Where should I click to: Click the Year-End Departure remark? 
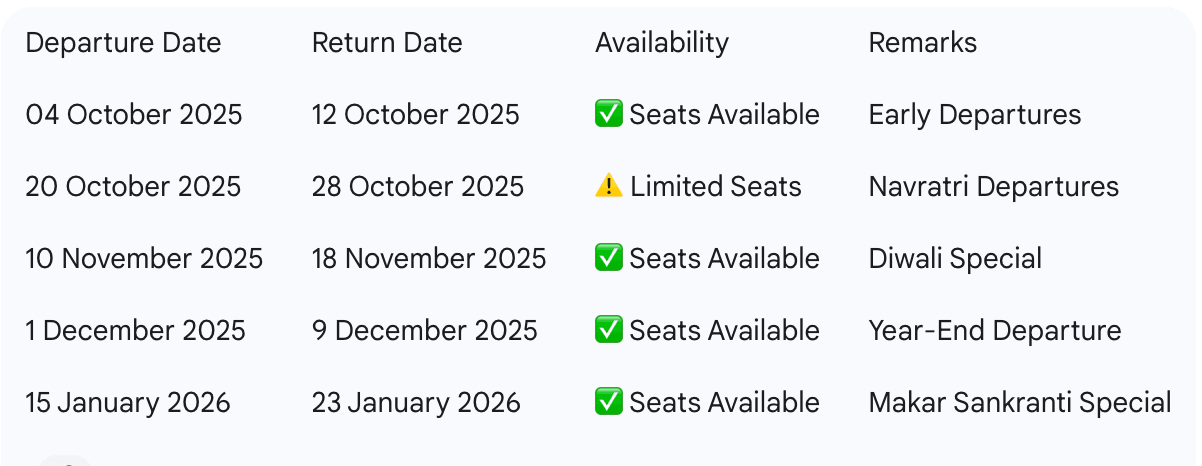[x=995, y=331]
